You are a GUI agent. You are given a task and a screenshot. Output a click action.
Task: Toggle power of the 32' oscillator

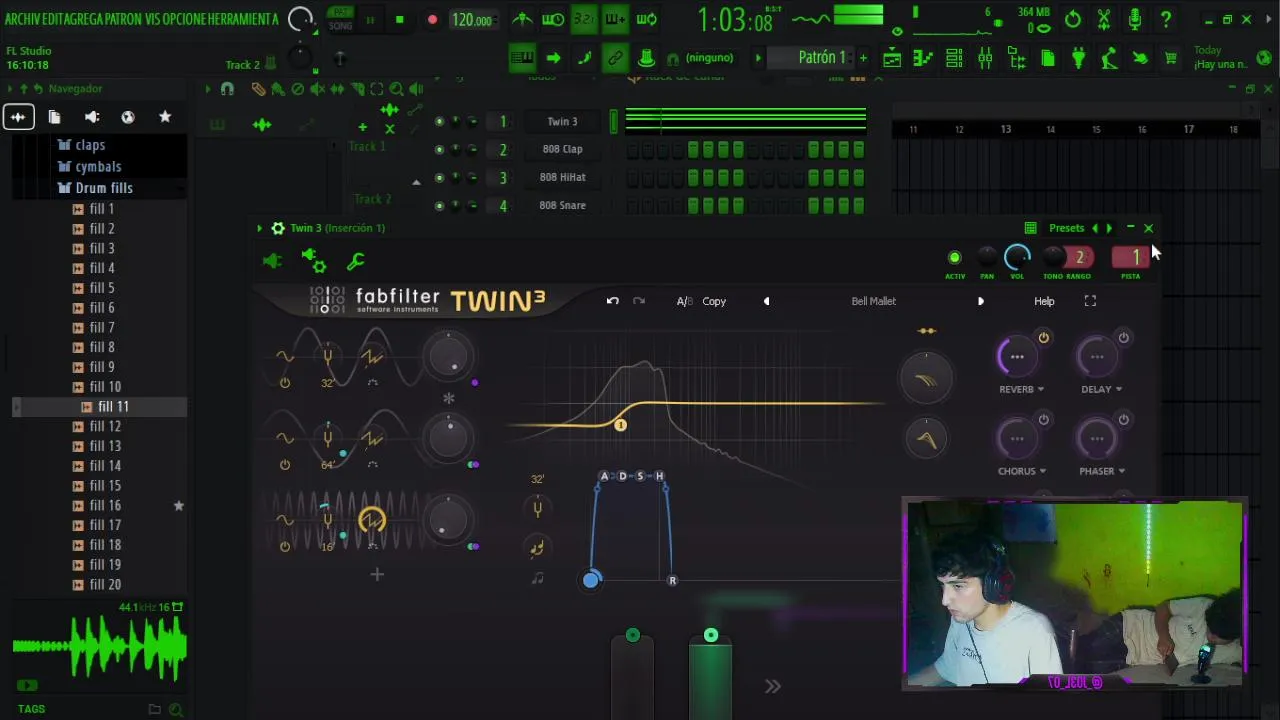(x=285, y=383)
